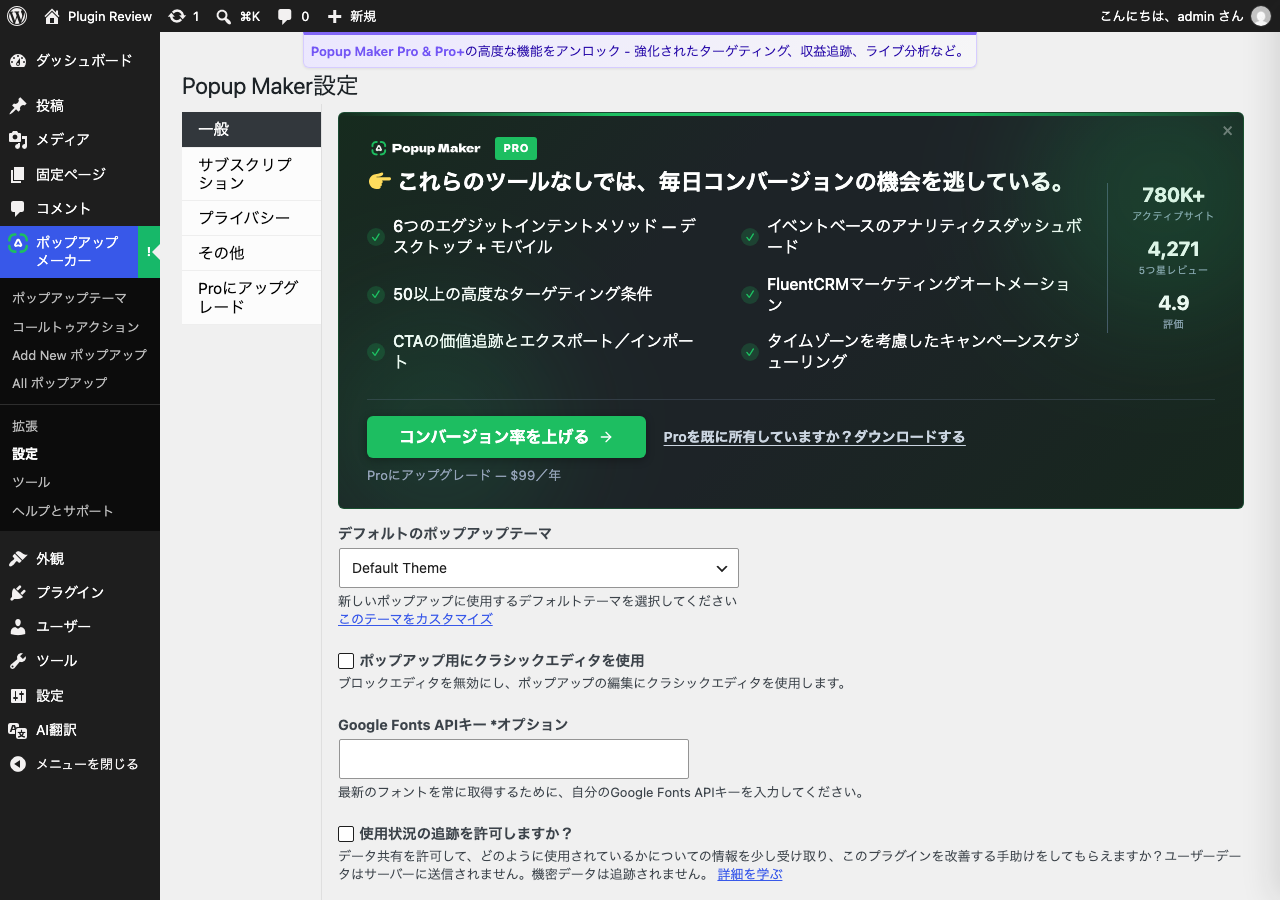Click the AI翻訳 translation icon
This screenshot has width=1280, height=900.
[18, 730]
